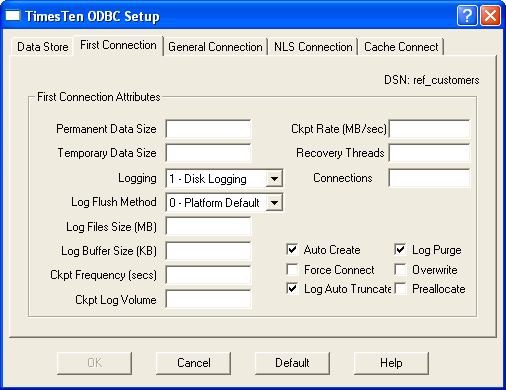The image size is (506, 390).
Task: Switch to the Data Store tab
Action: coord(43,47)
